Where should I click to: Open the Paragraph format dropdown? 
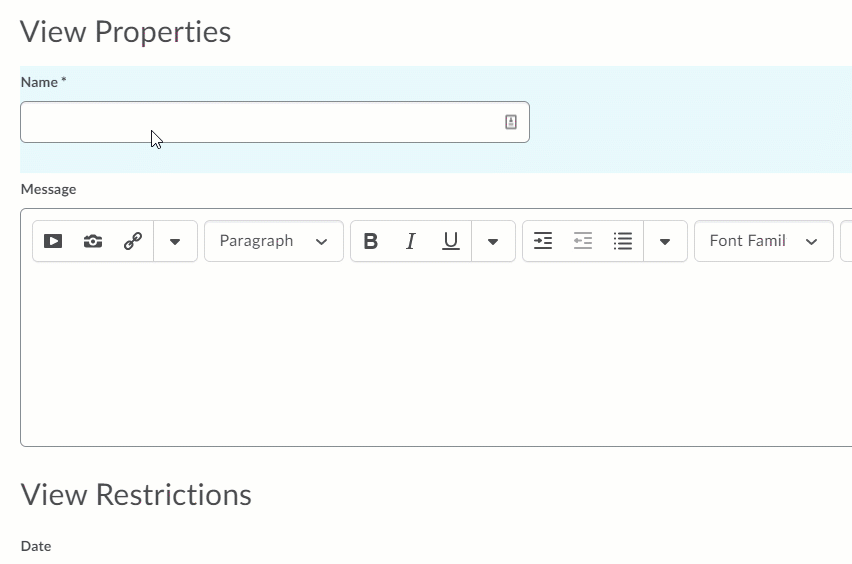(274, 241)
